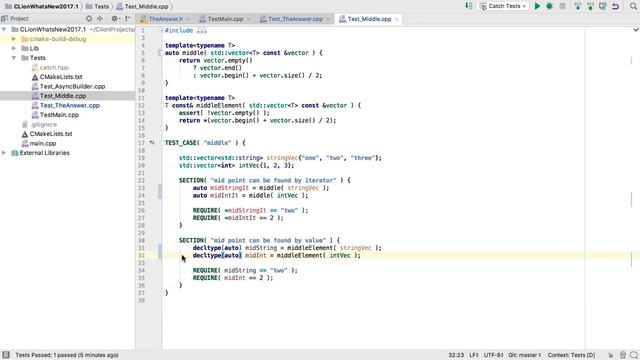640x360 pixels.
Task: Click line 32 error stripe marker
Action: coord(631,259)
